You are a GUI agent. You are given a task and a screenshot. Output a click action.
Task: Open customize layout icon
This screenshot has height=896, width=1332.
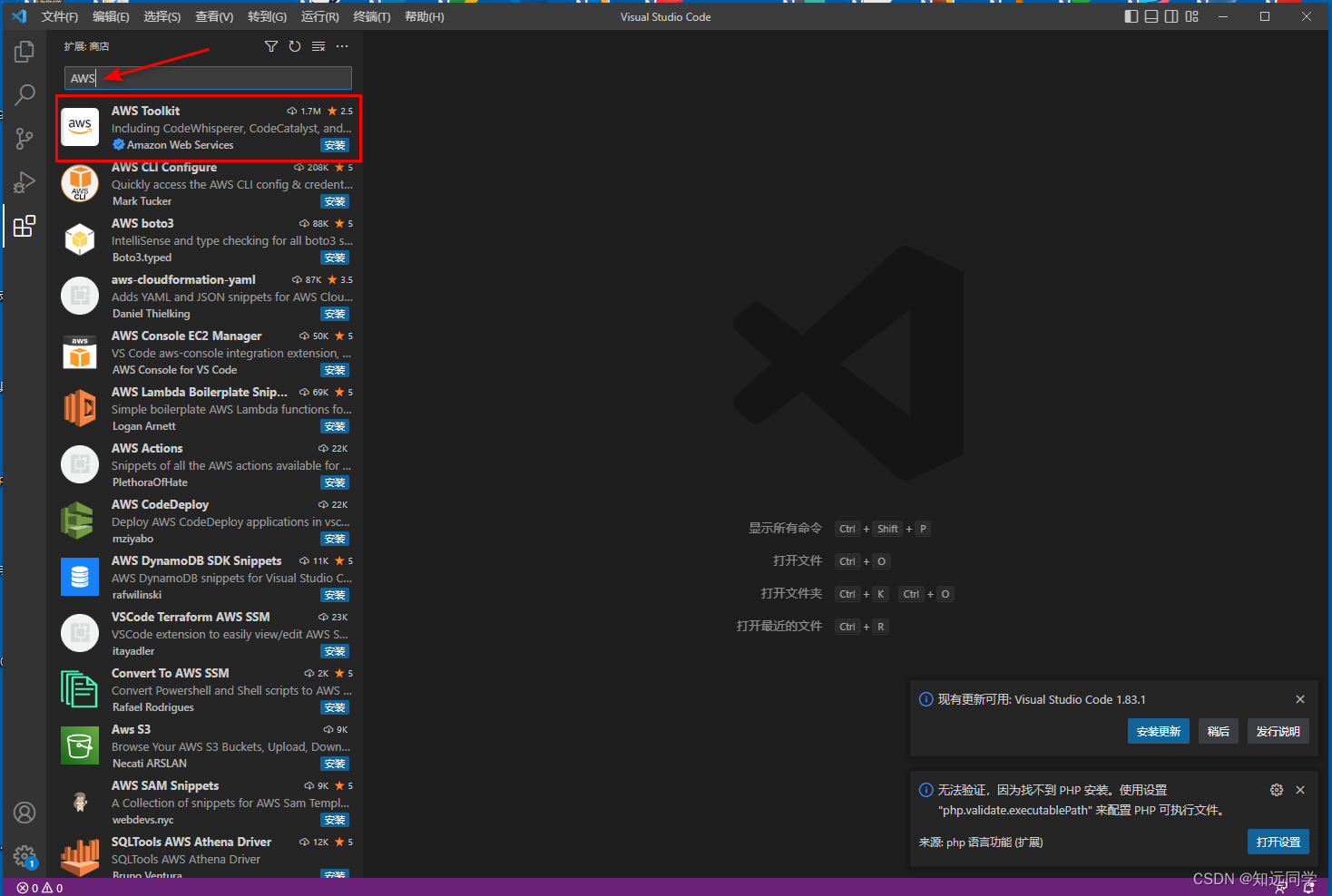click(x=1192, y=16)
